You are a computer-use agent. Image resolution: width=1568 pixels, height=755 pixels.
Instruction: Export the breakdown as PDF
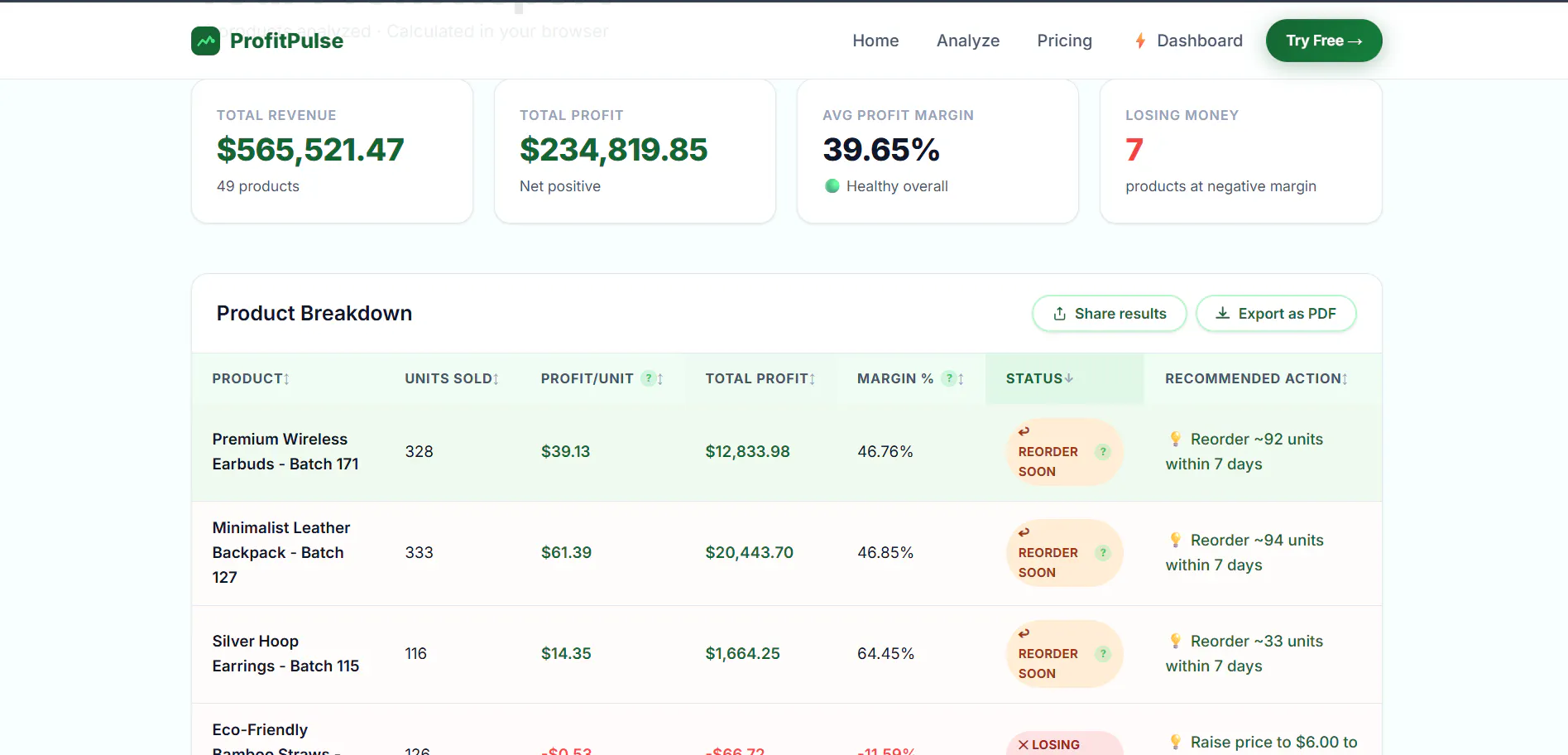click(1276, 314)
